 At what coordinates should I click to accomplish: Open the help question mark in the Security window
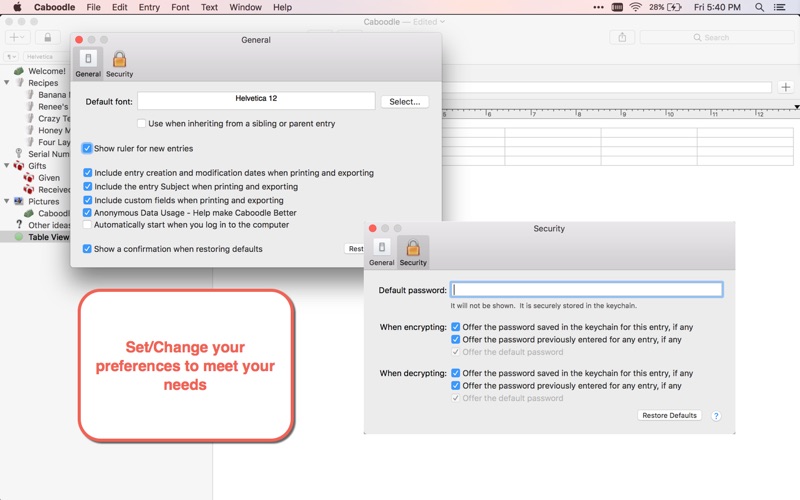(716, 416)
